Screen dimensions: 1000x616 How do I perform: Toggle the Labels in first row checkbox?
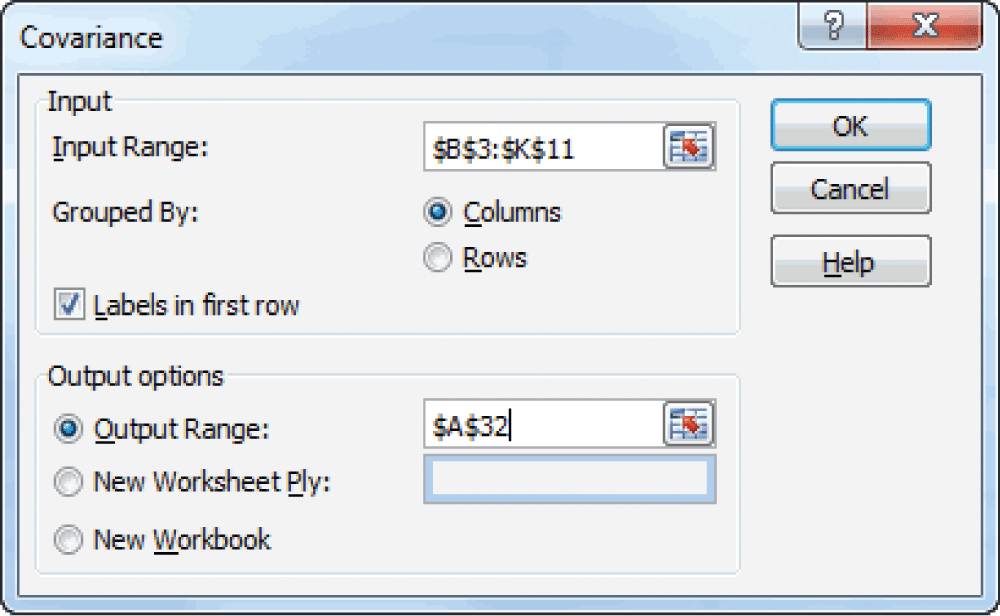click(x=69, y=305)
